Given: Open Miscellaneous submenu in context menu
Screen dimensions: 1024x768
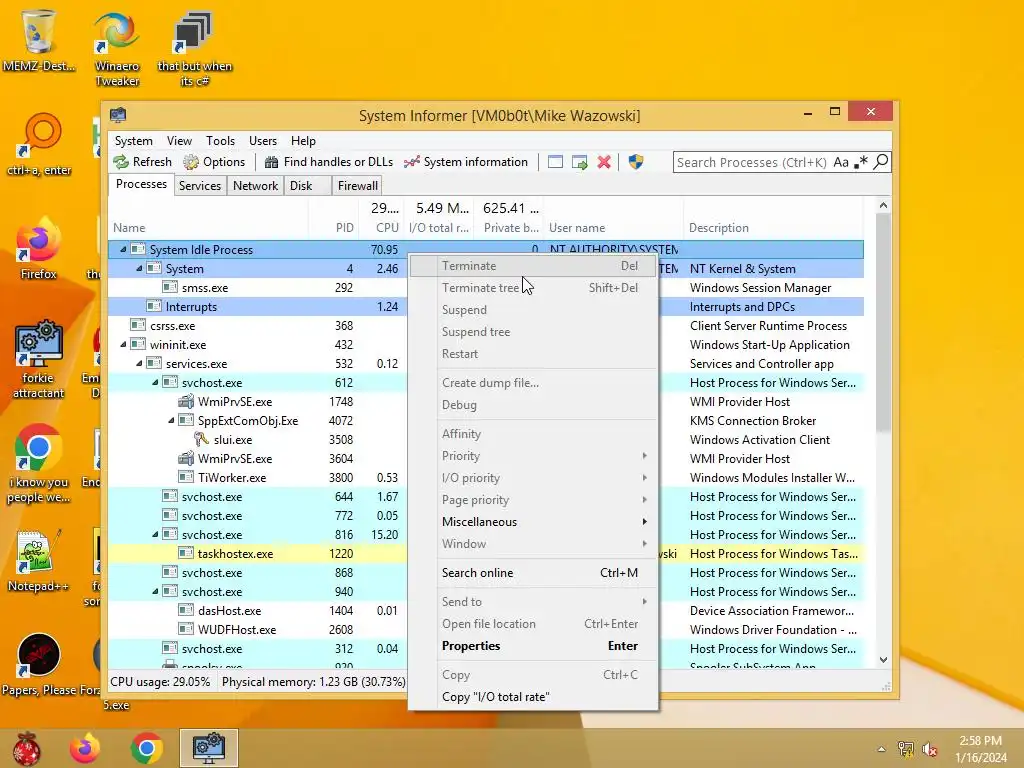Looking at the screenshot, I should (534, 522).
